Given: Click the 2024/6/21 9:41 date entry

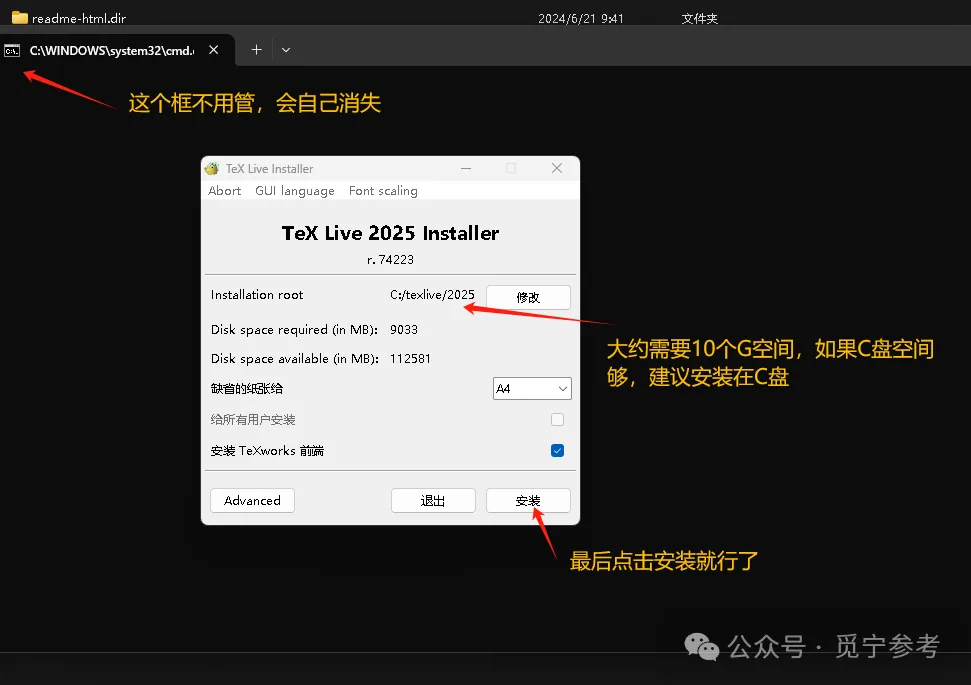Looking at the screenshot, I should 581,19.
